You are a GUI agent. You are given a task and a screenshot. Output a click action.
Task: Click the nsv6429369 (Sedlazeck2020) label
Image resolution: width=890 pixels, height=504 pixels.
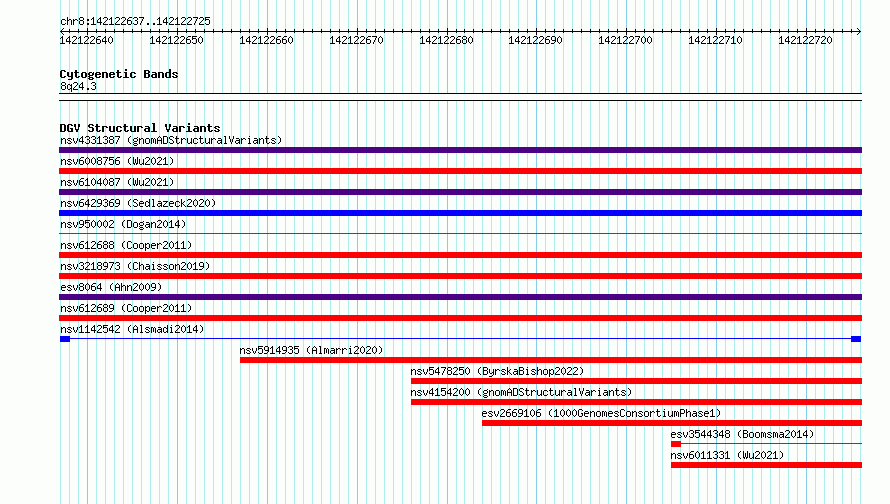(138, 203)
